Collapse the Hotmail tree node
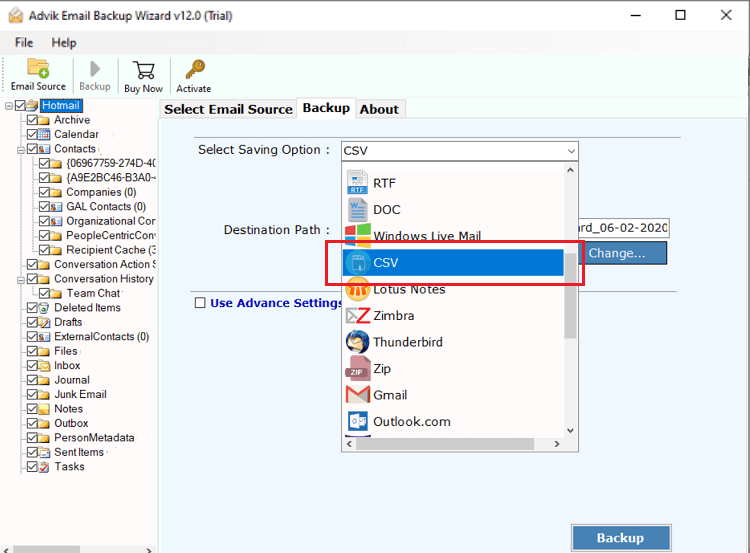Image resolution: width=750 pixels, height=553 pixels. coord(9,106)
